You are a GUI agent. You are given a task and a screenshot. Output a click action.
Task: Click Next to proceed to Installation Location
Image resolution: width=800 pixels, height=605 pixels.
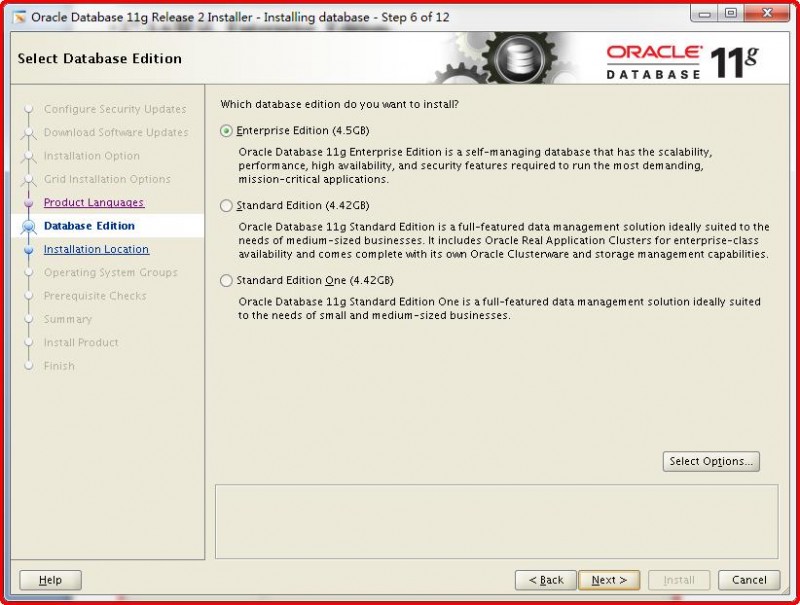coord(609,580)
